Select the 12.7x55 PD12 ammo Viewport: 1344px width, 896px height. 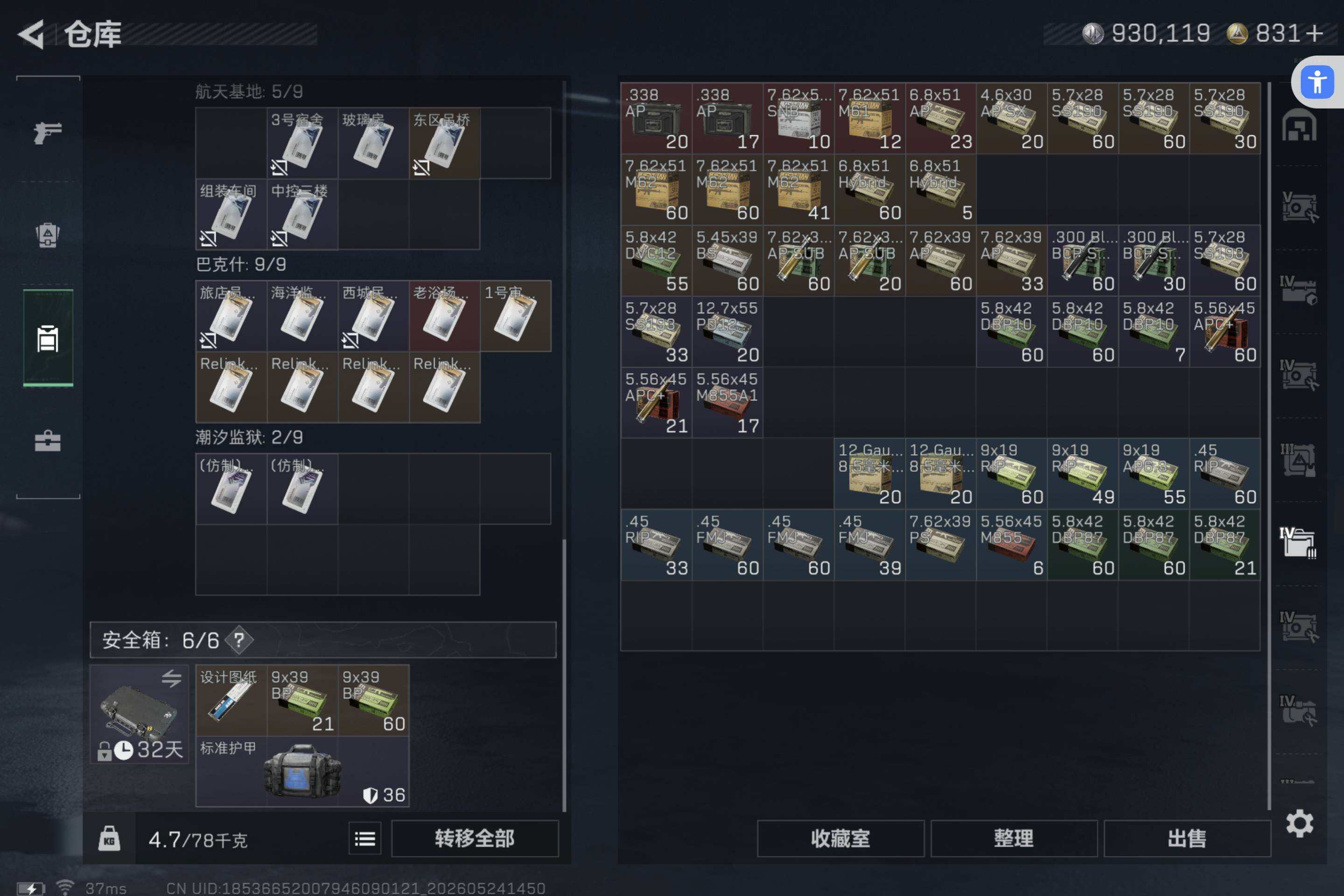tap(728, 332)
